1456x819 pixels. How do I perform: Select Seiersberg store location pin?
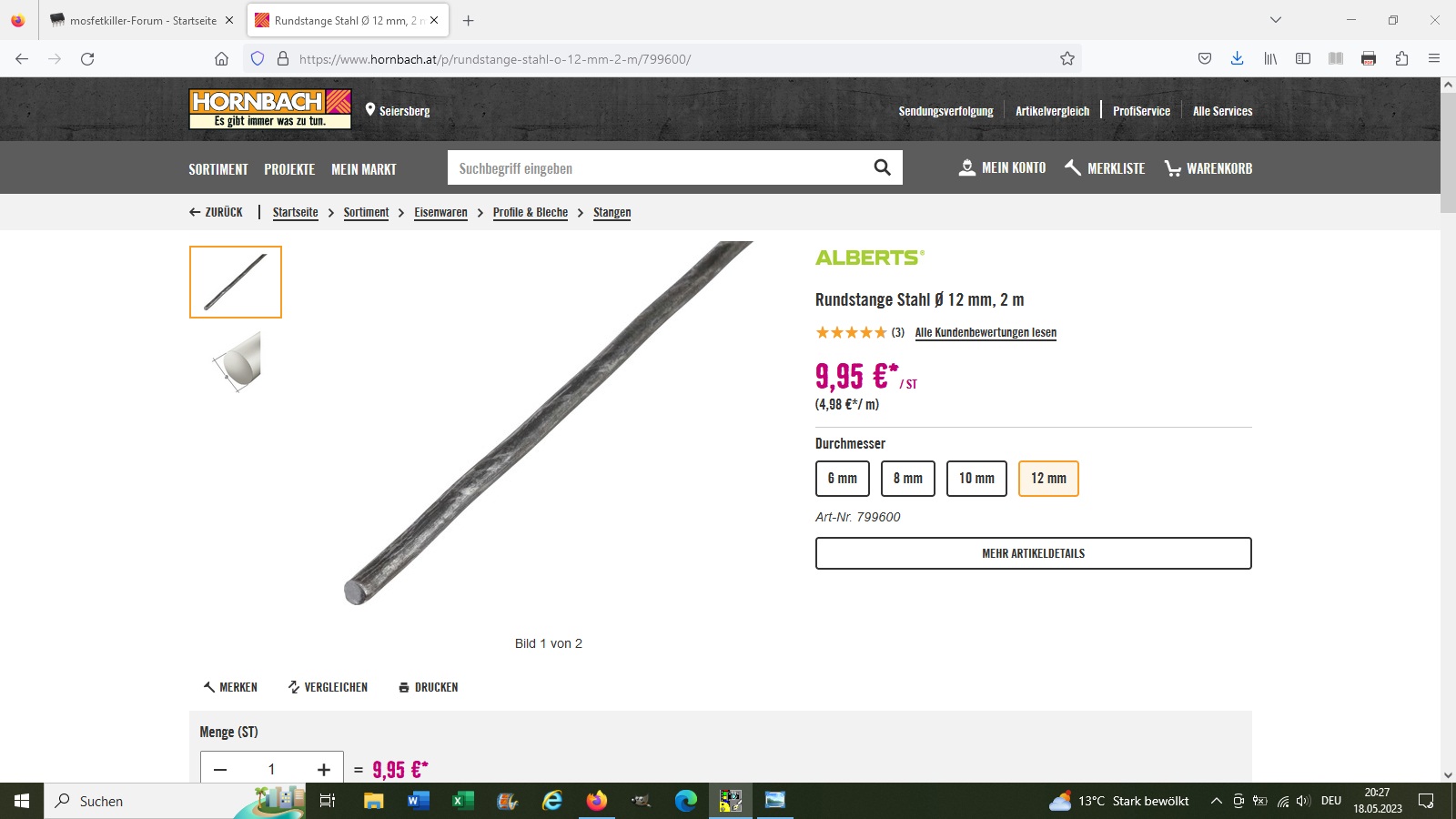point(370,110)
